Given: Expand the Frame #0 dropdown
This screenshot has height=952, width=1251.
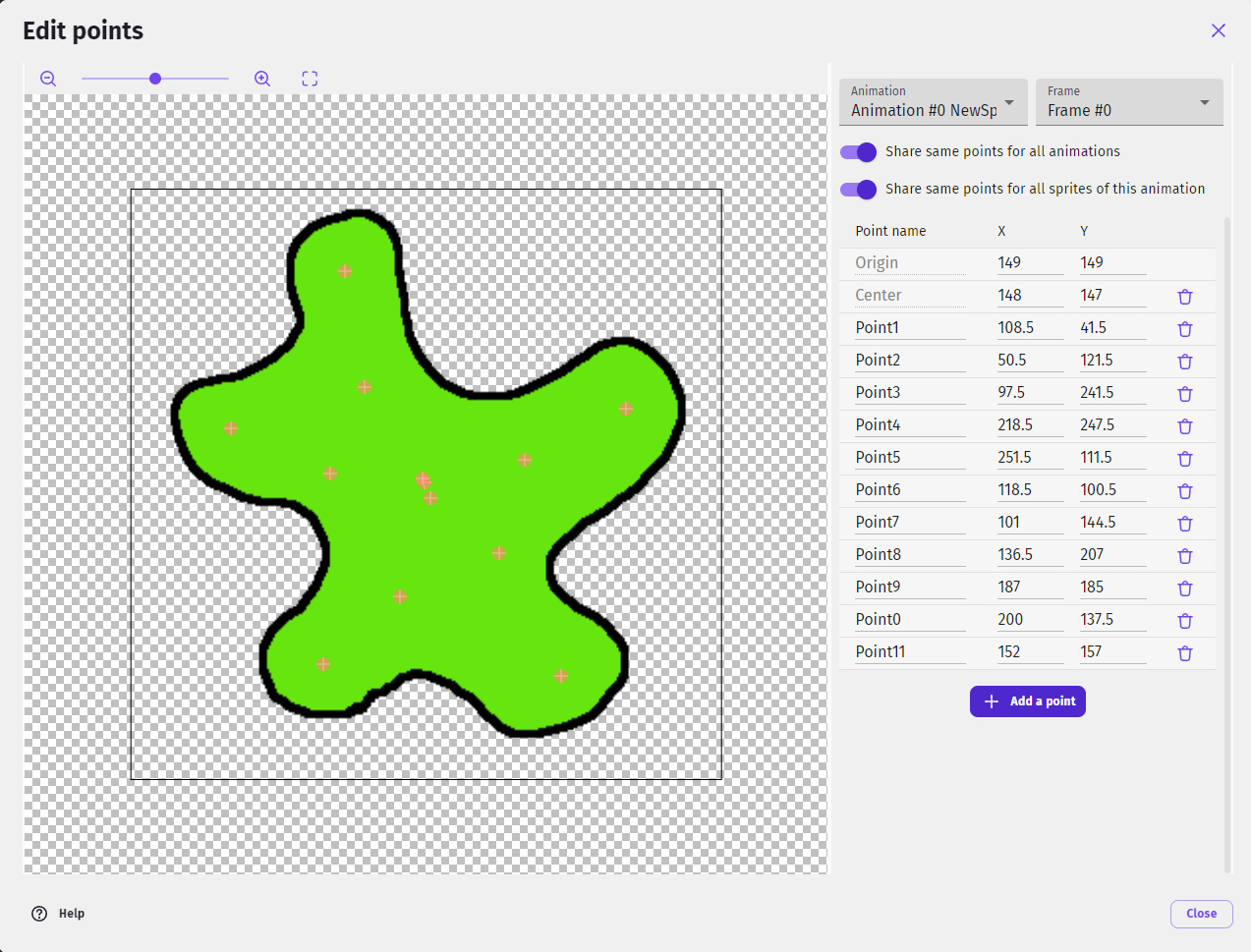Looking at the screenshot, I should 1128,102.
